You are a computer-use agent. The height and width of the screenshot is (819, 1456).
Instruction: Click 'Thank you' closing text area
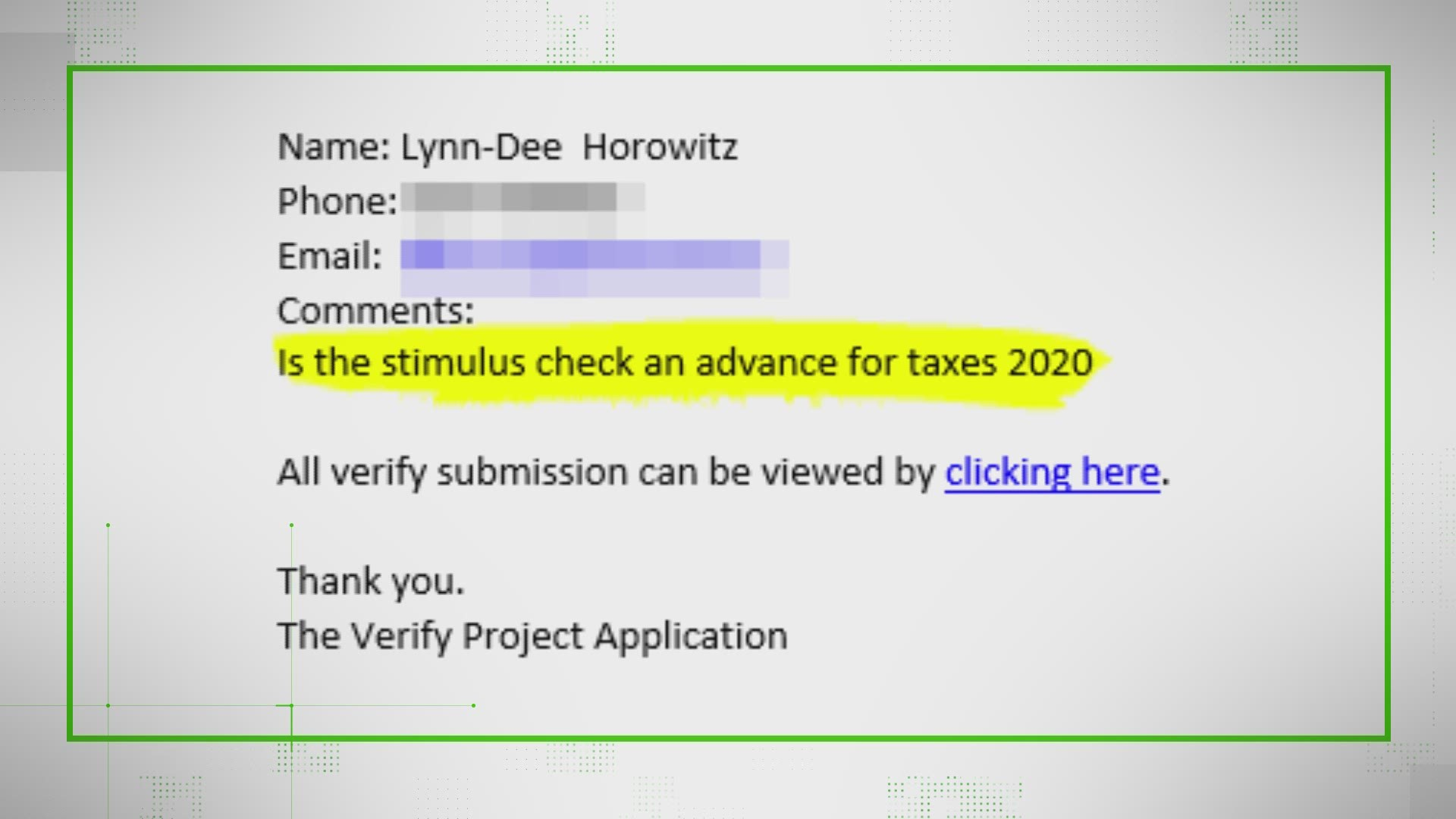[x=371, y=581]
